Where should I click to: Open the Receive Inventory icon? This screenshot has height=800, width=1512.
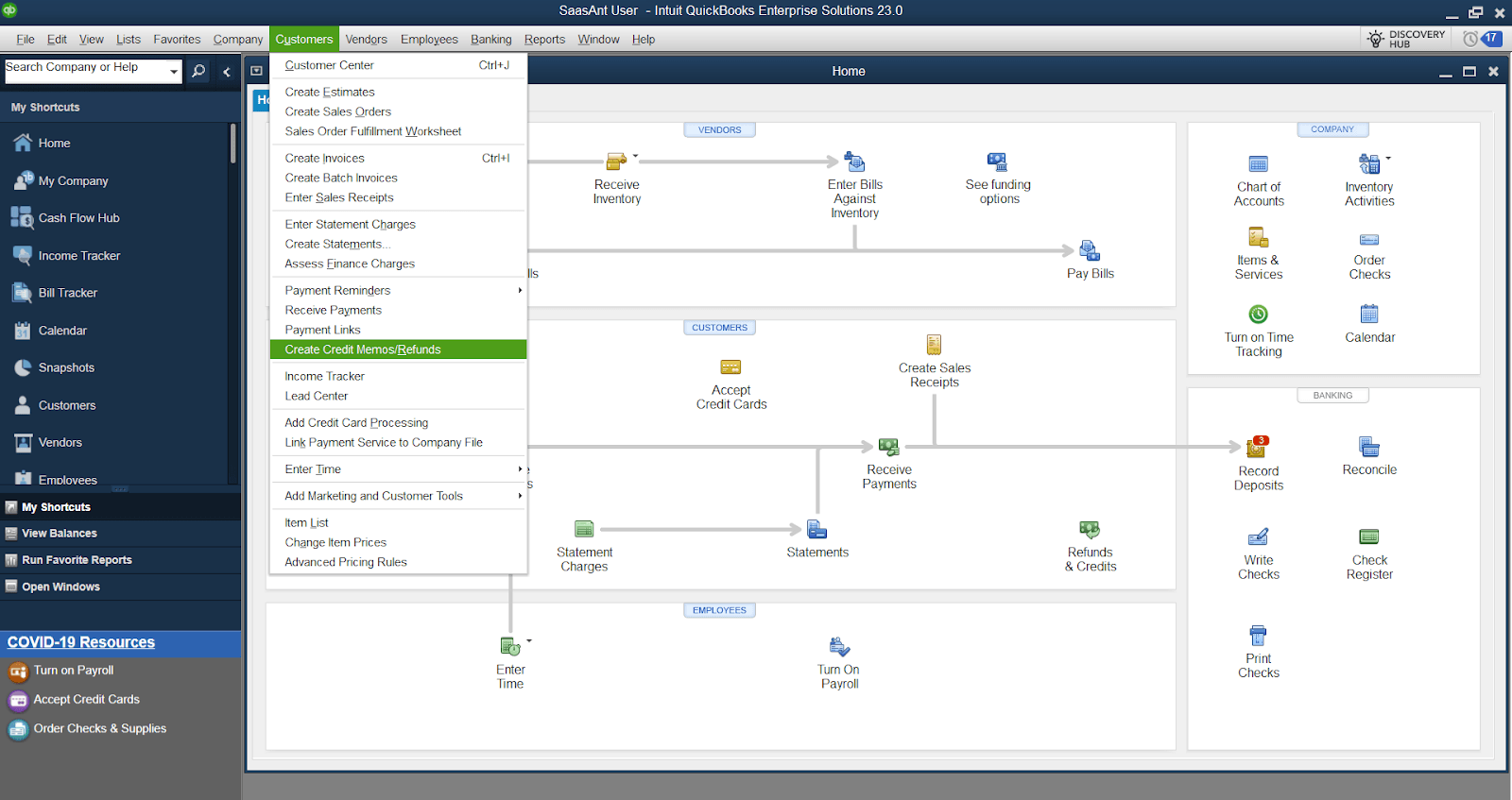click(616, 162)
